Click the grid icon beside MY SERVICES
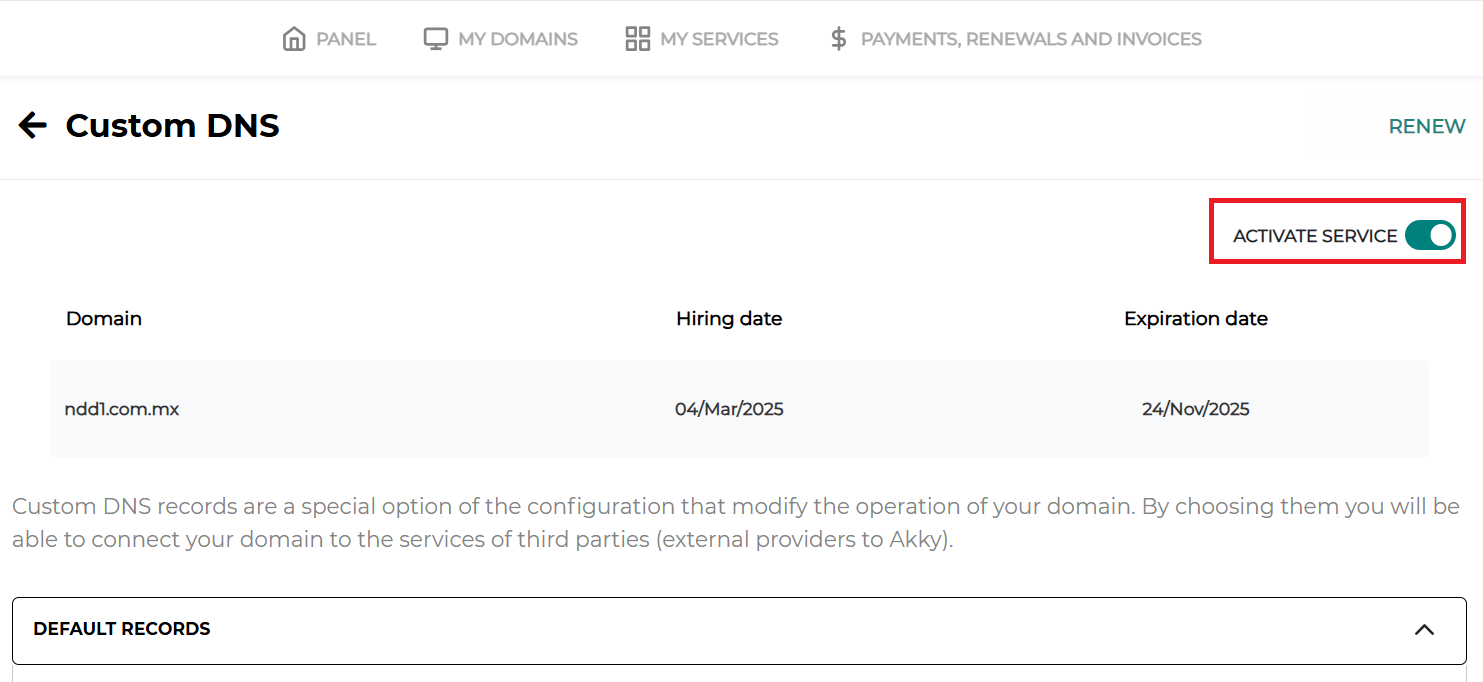 (x=637, y=39)
